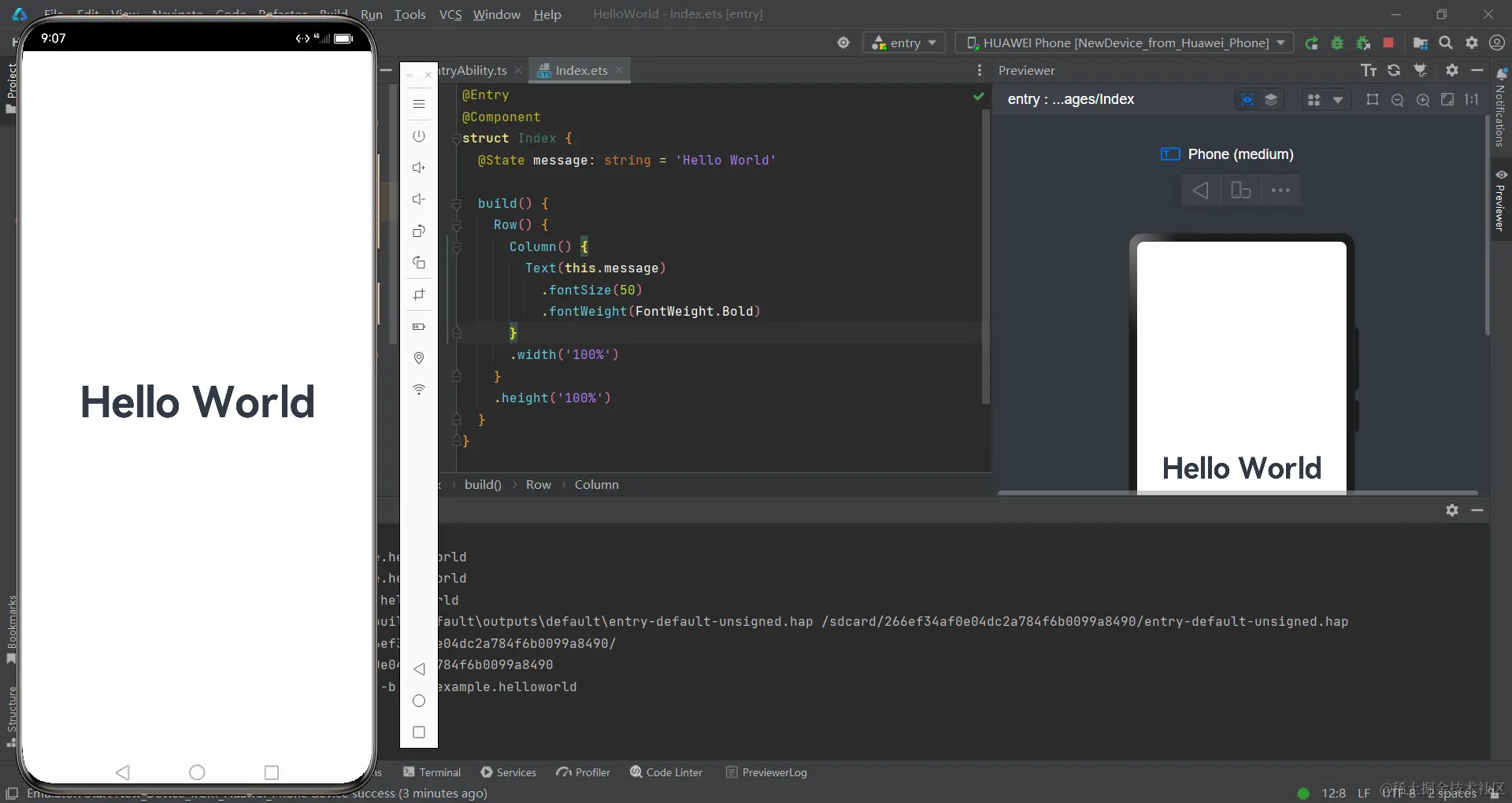Open the Previewer more options ellipsis
The width and height of the screenshot is (1512, 803).
click(1280, 191)
